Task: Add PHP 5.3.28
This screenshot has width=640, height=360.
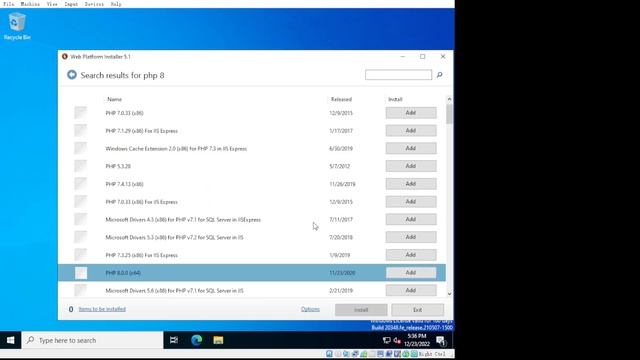Action: tap(411, 166)
